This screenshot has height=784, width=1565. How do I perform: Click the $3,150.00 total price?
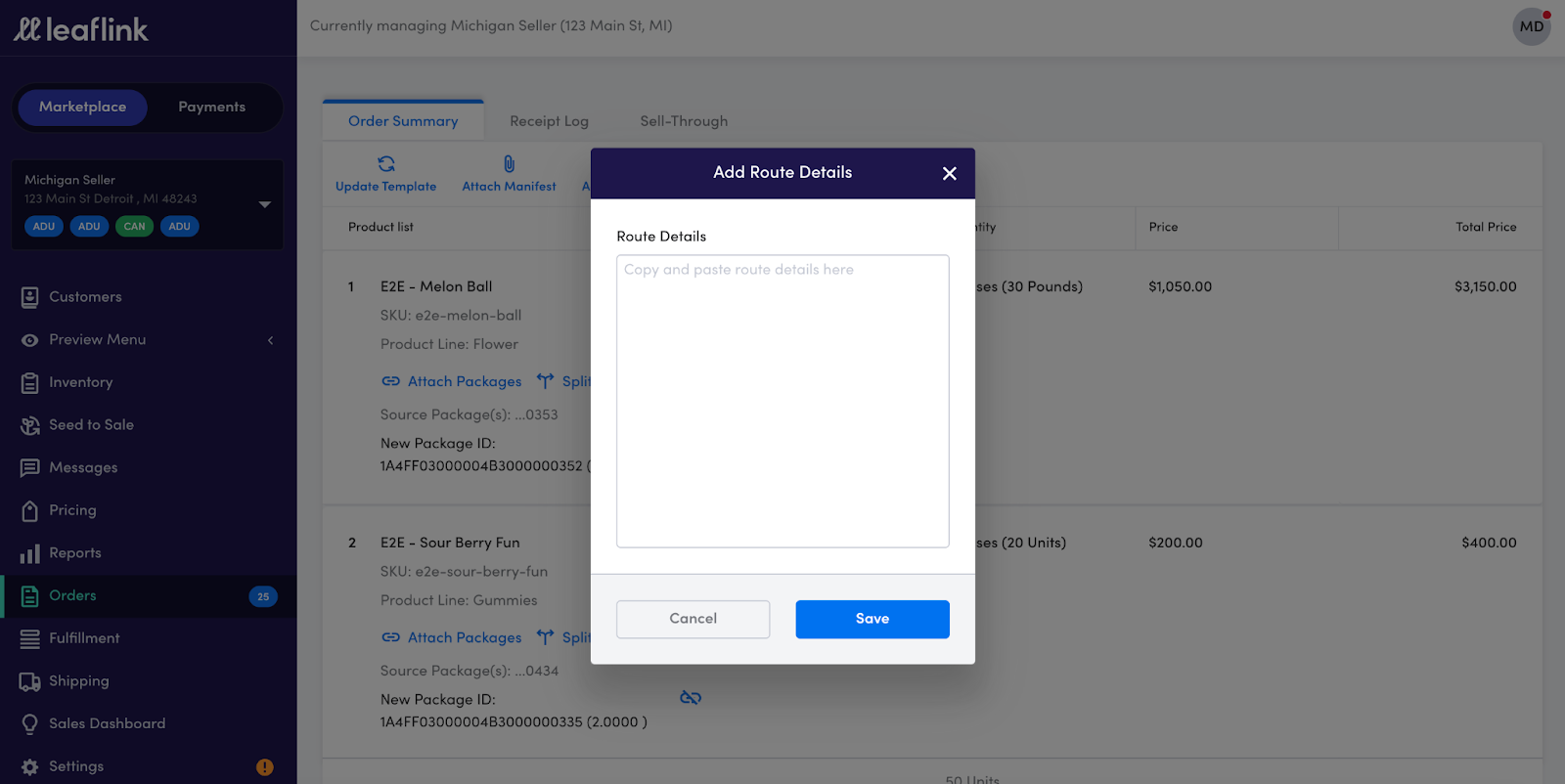pyautogui.click(x=1485, y=286)
